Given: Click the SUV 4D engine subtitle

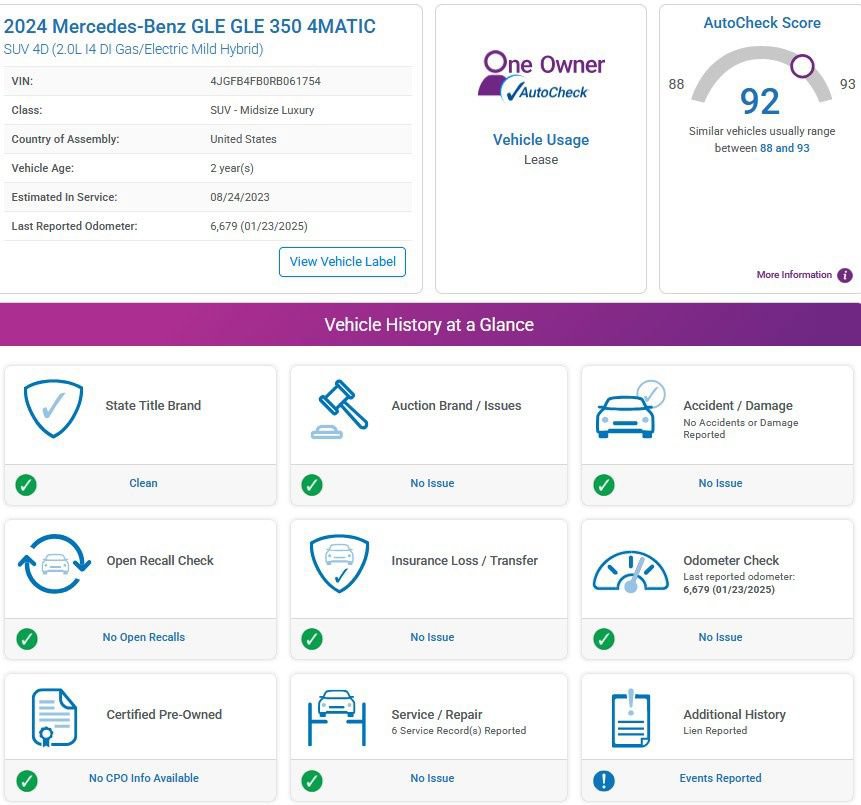Looking at the screenshot, I should pyautogui.click(x=133, y=49).
